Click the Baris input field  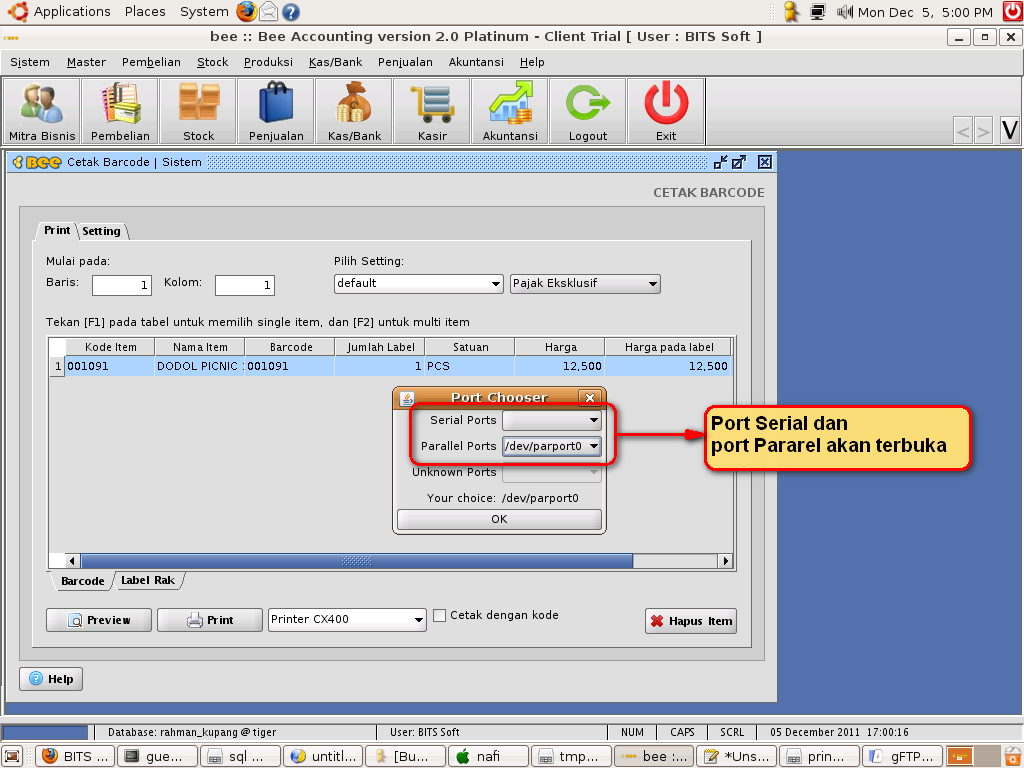[x=121, y=286]
